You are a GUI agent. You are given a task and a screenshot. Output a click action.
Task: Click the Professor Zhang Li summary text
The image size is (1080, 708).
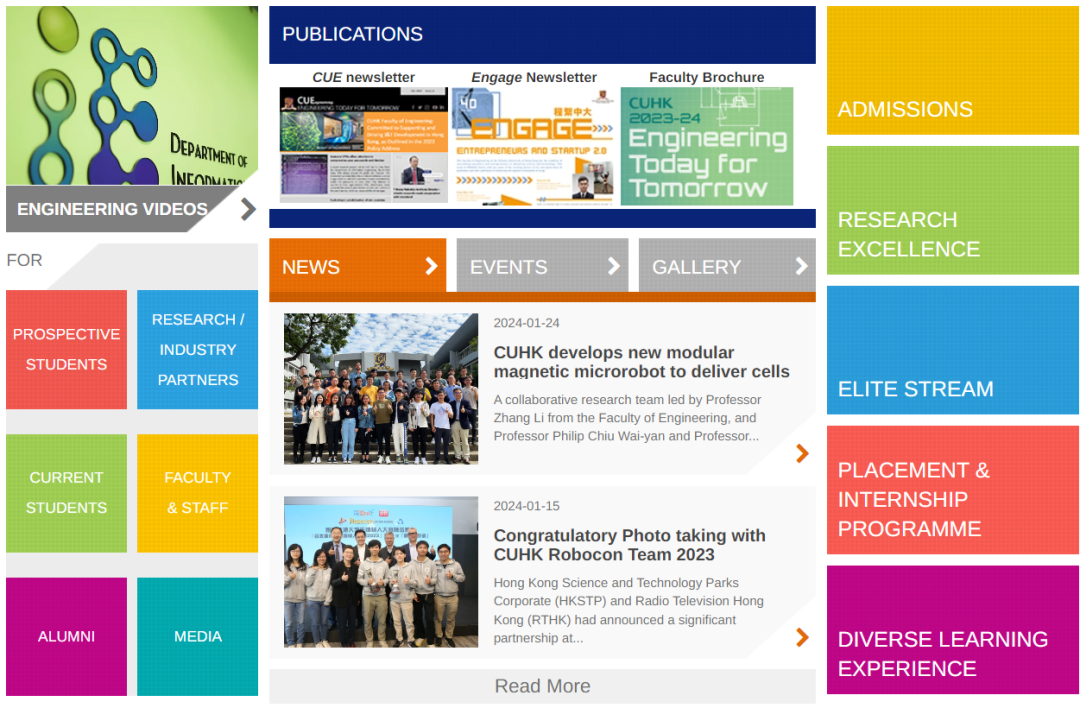627,417
